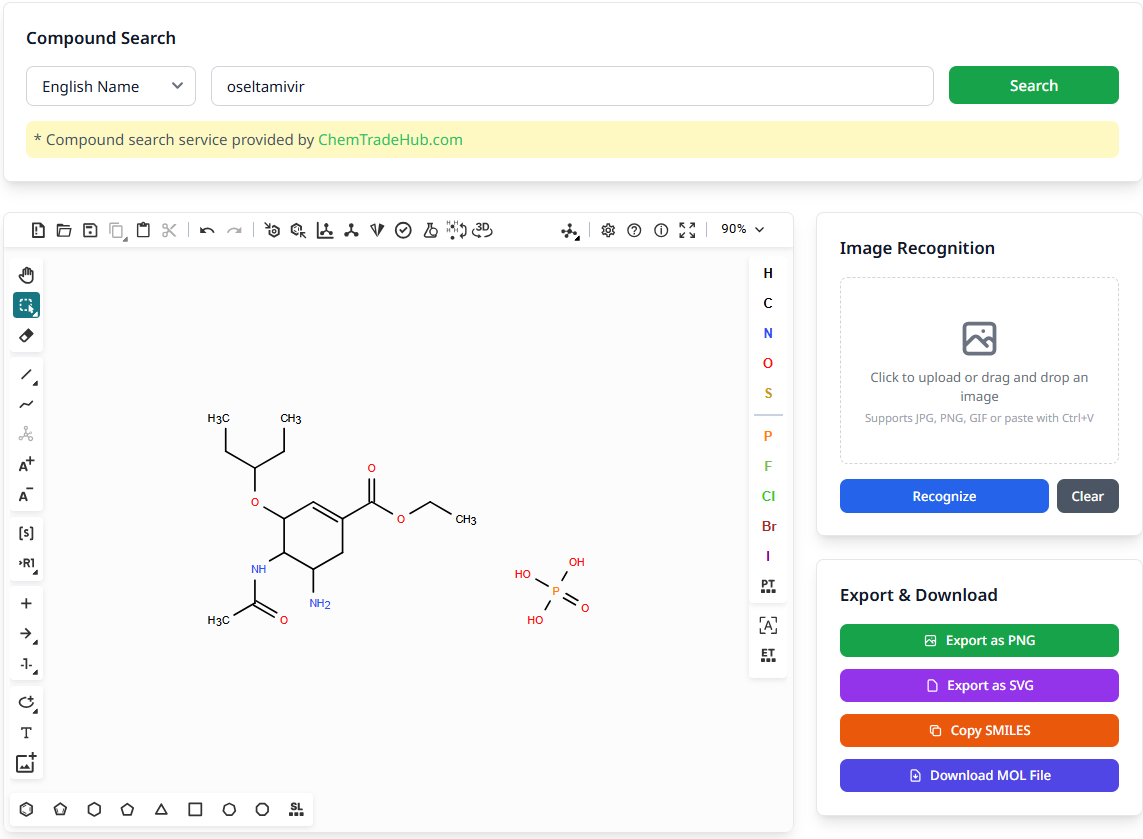Paste using the clipboard icon

144,230
